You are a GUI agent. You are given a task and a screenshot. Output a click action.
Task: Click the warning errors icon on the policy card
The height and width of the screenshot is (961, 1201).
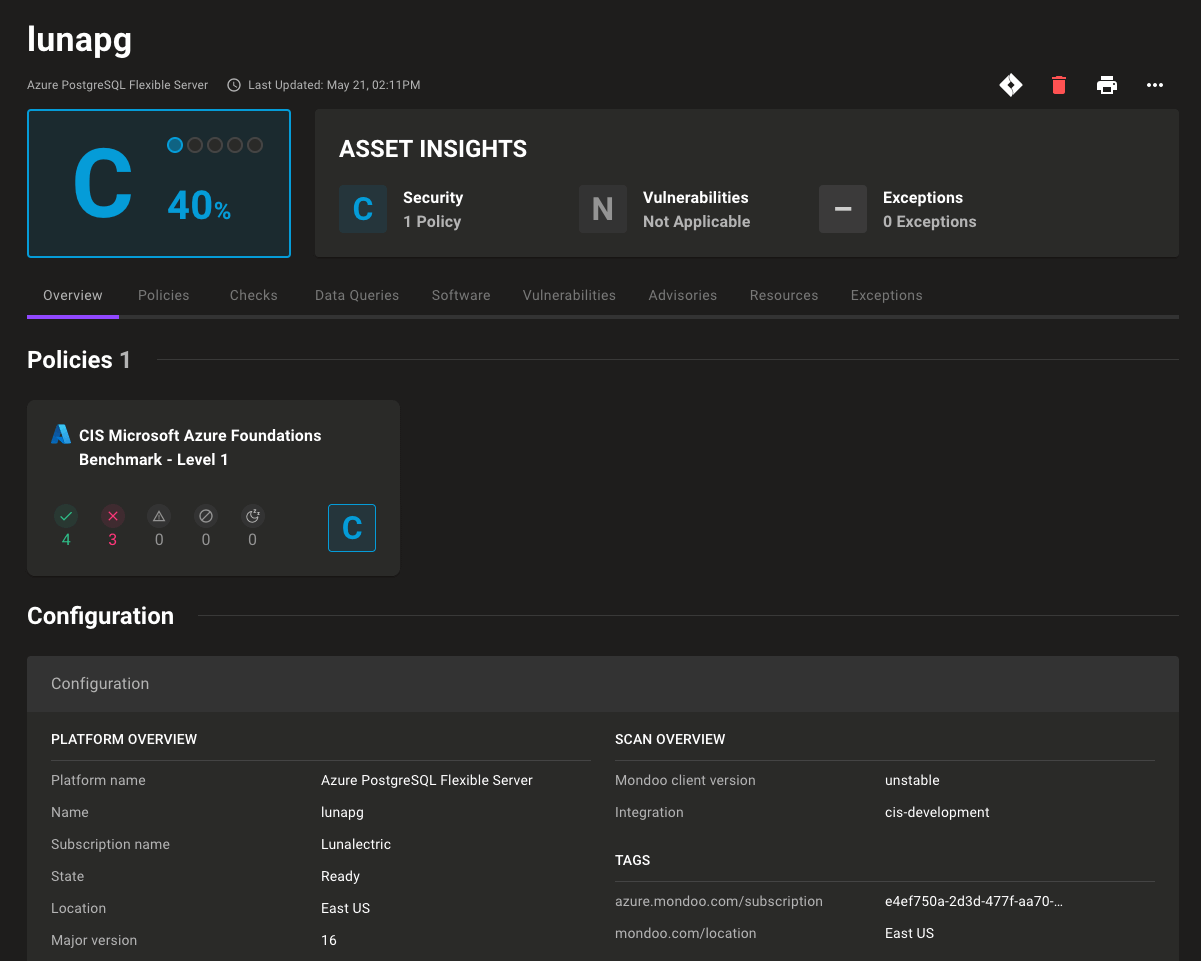[x=159, y=515]
